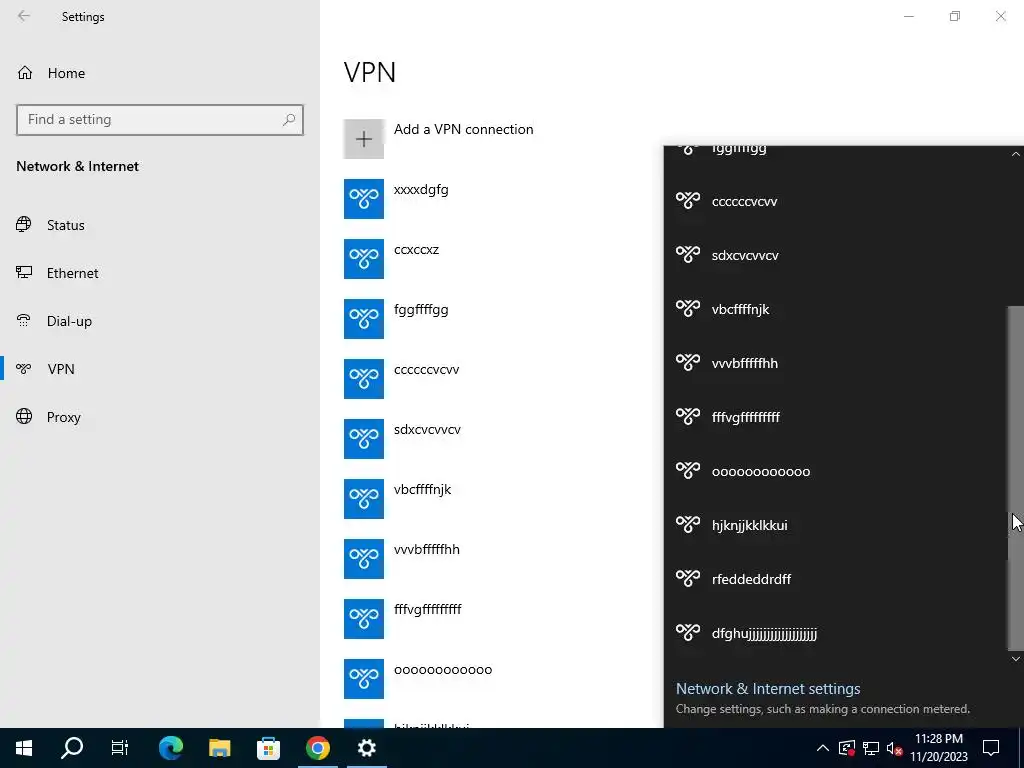
Task: Select the cccccvcvv VPN icon in Settings
Action: point(364,379)
